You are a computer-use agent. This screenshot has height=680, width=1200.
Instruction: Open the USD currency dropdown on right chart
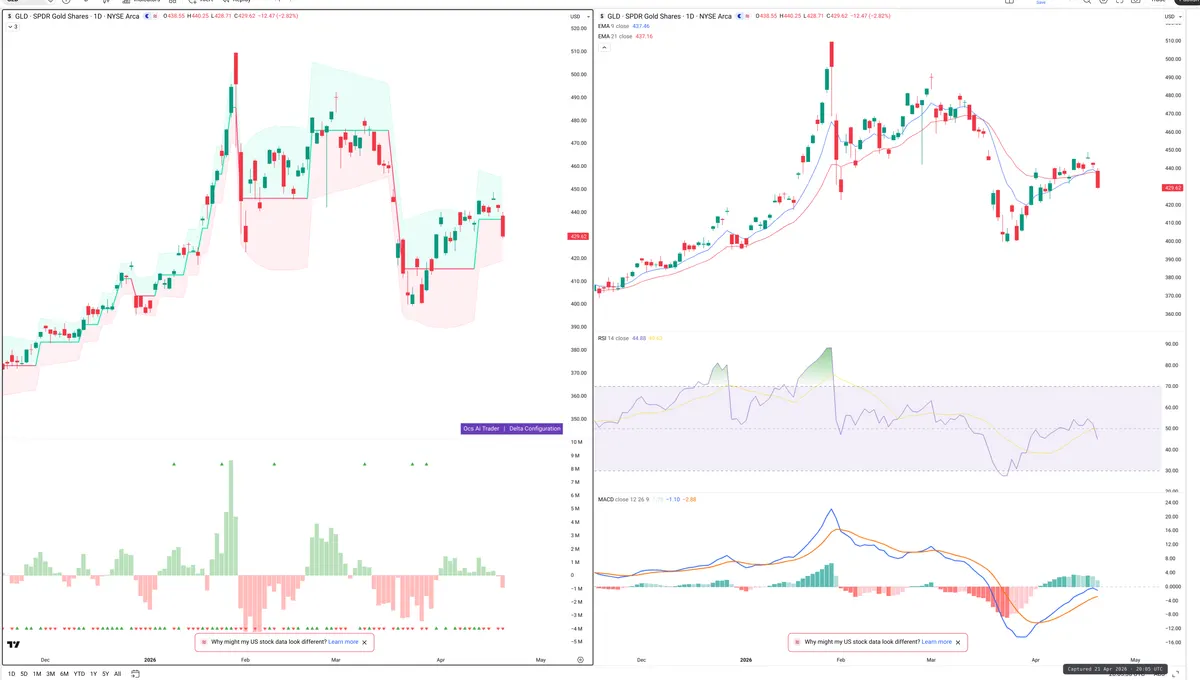click(x=1171, y=17)
